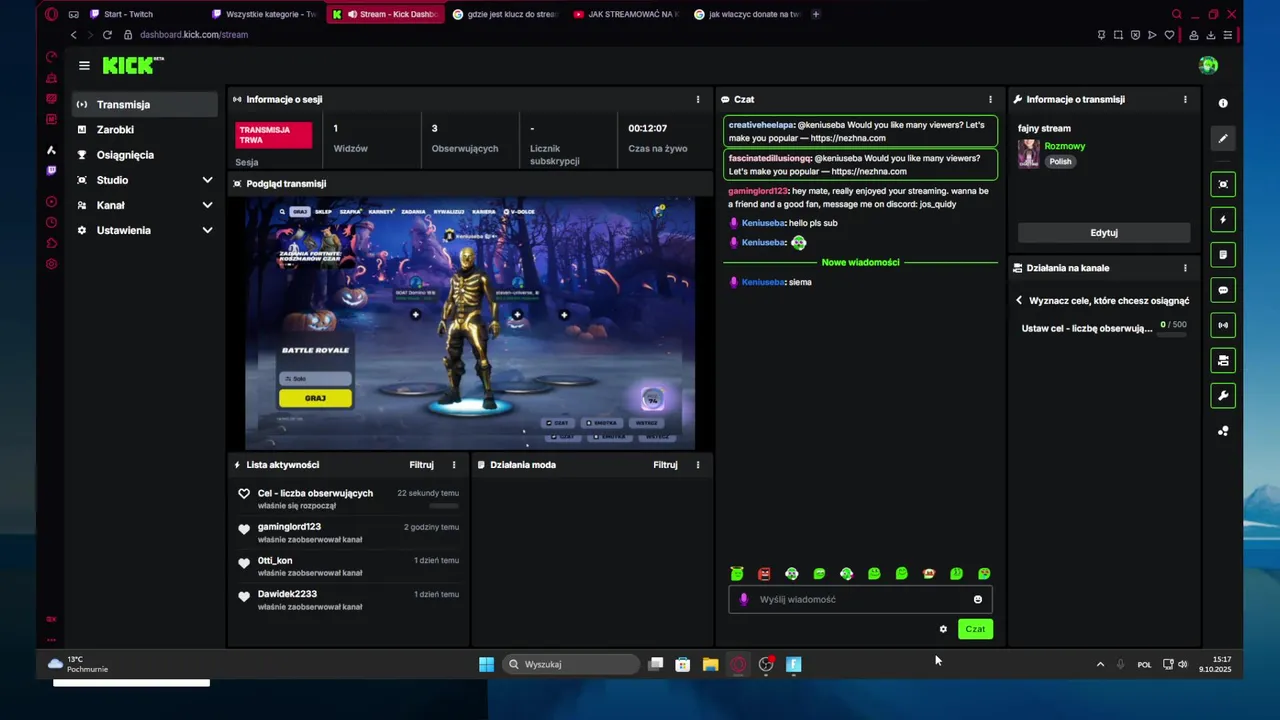Toggle the note list widget icon
This screenshot has height=720, width=1280.
tap(1223, 255)
